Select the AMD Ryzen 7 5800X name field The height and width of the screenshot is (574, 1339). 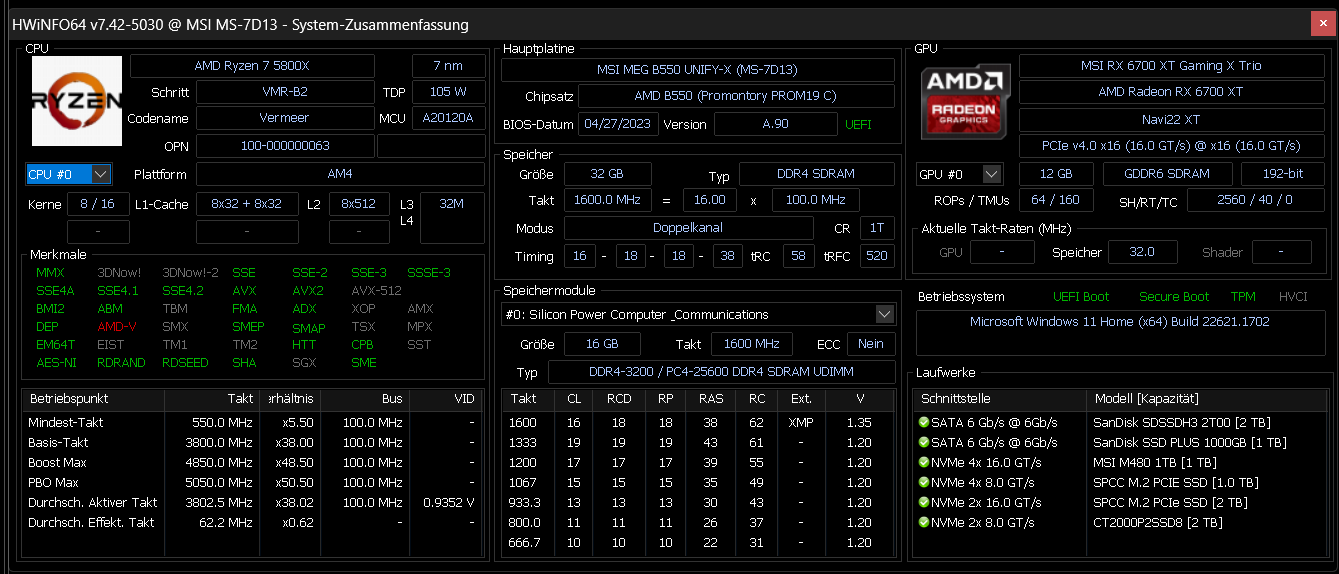pyautogui.click(x=252, y=66)
